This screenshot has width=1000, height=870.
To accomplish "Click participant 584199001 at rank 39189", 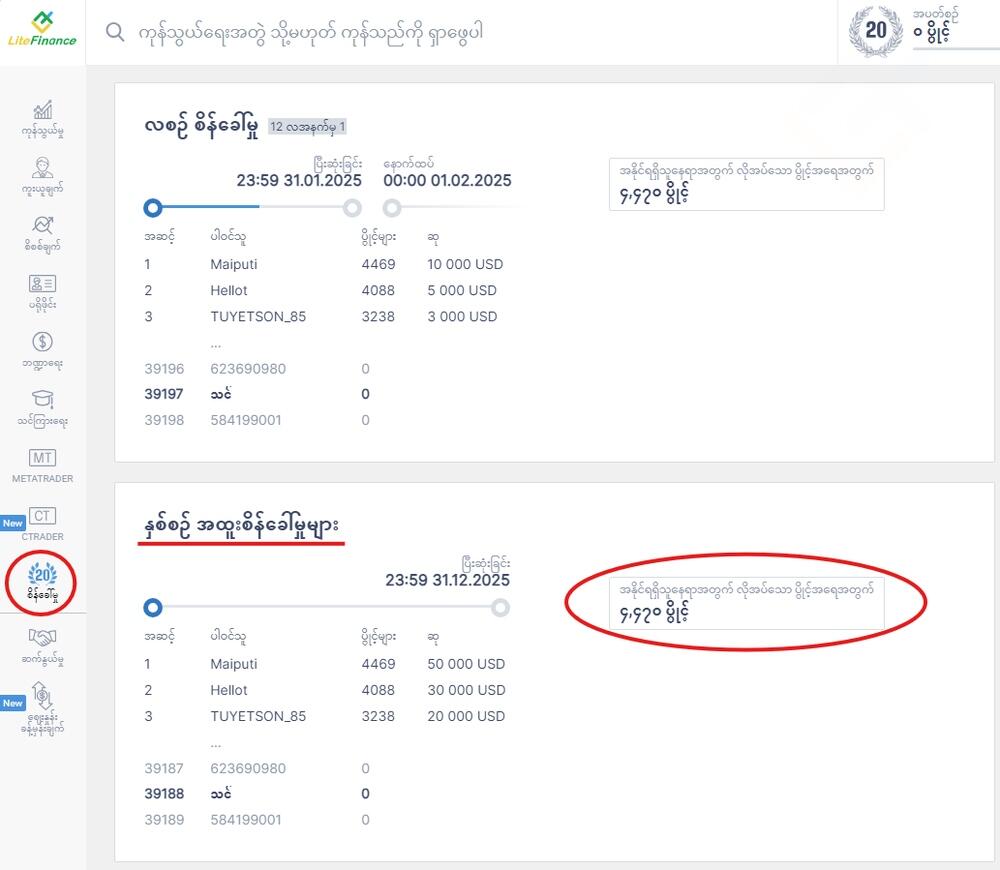I will point(246,820).
